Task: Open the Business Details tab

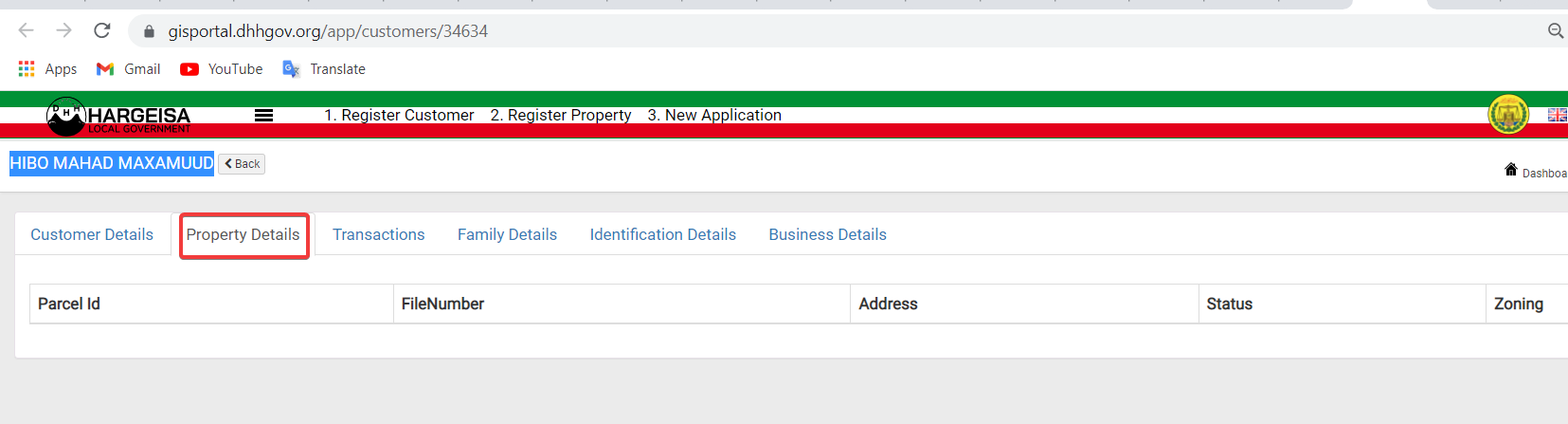Action: [827, 234]
